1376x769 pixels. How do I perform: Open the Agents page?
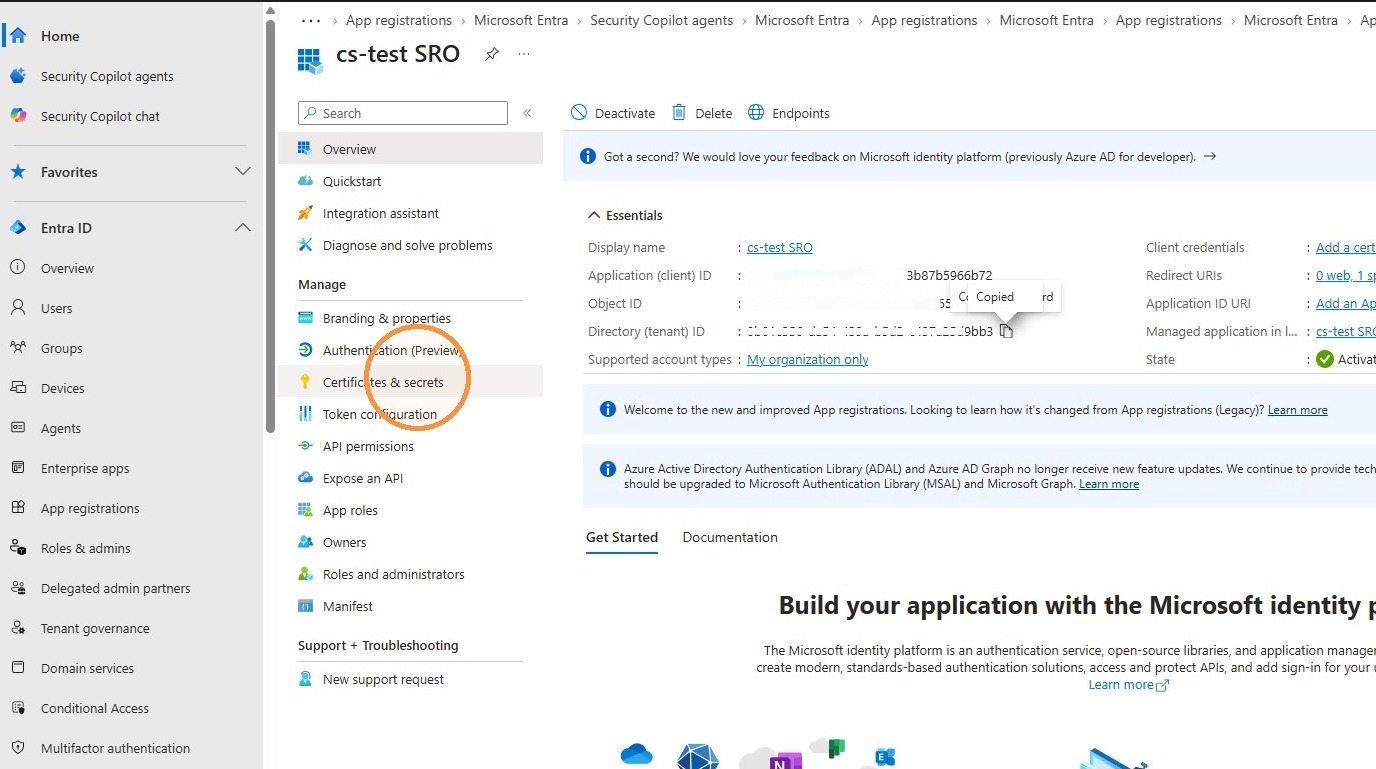pyautogui.click(x=60, y=428)
